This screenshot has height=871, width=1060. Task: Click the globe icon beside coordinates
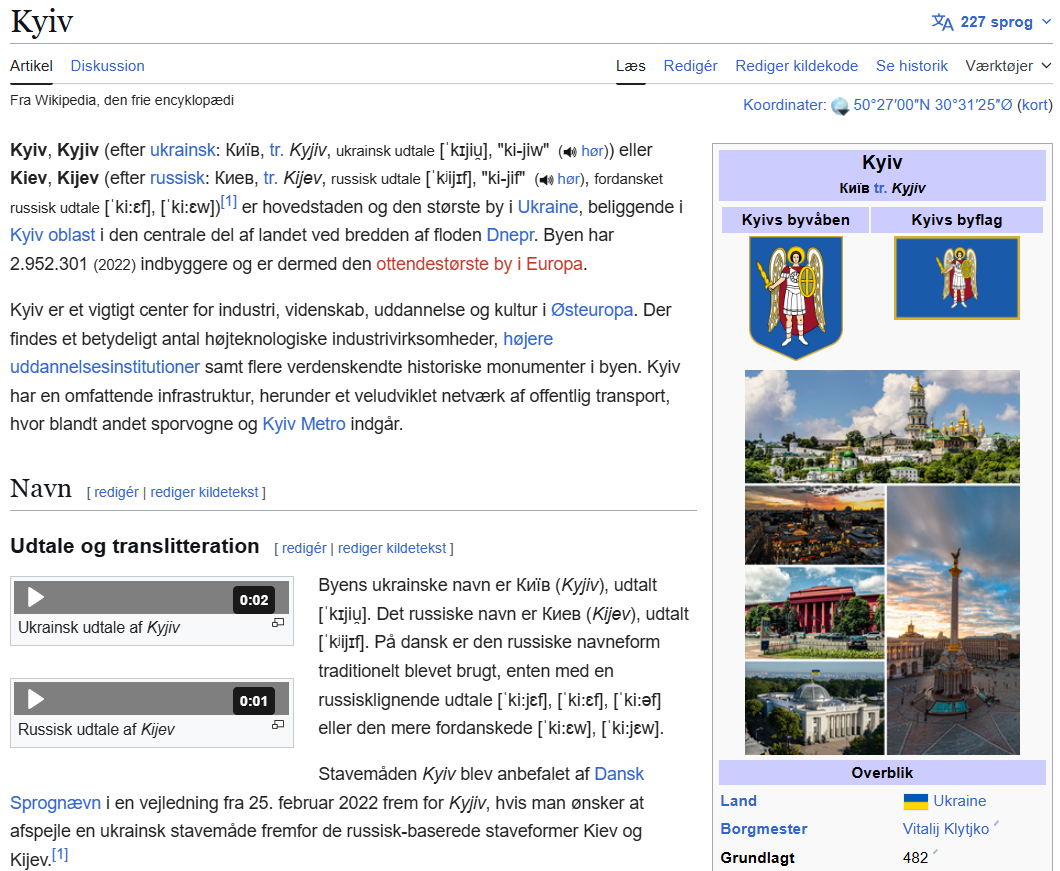click(840, 106)
